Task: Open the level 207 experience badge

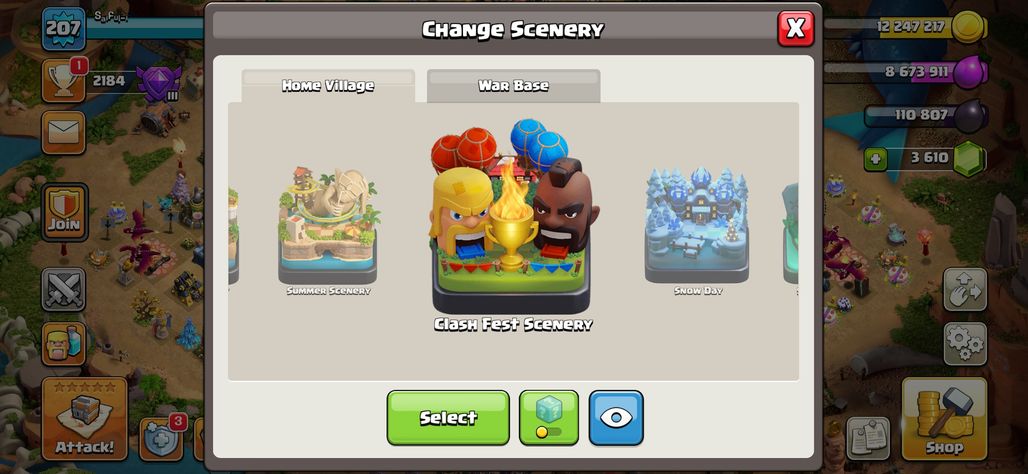Action: tap(64, 29)
